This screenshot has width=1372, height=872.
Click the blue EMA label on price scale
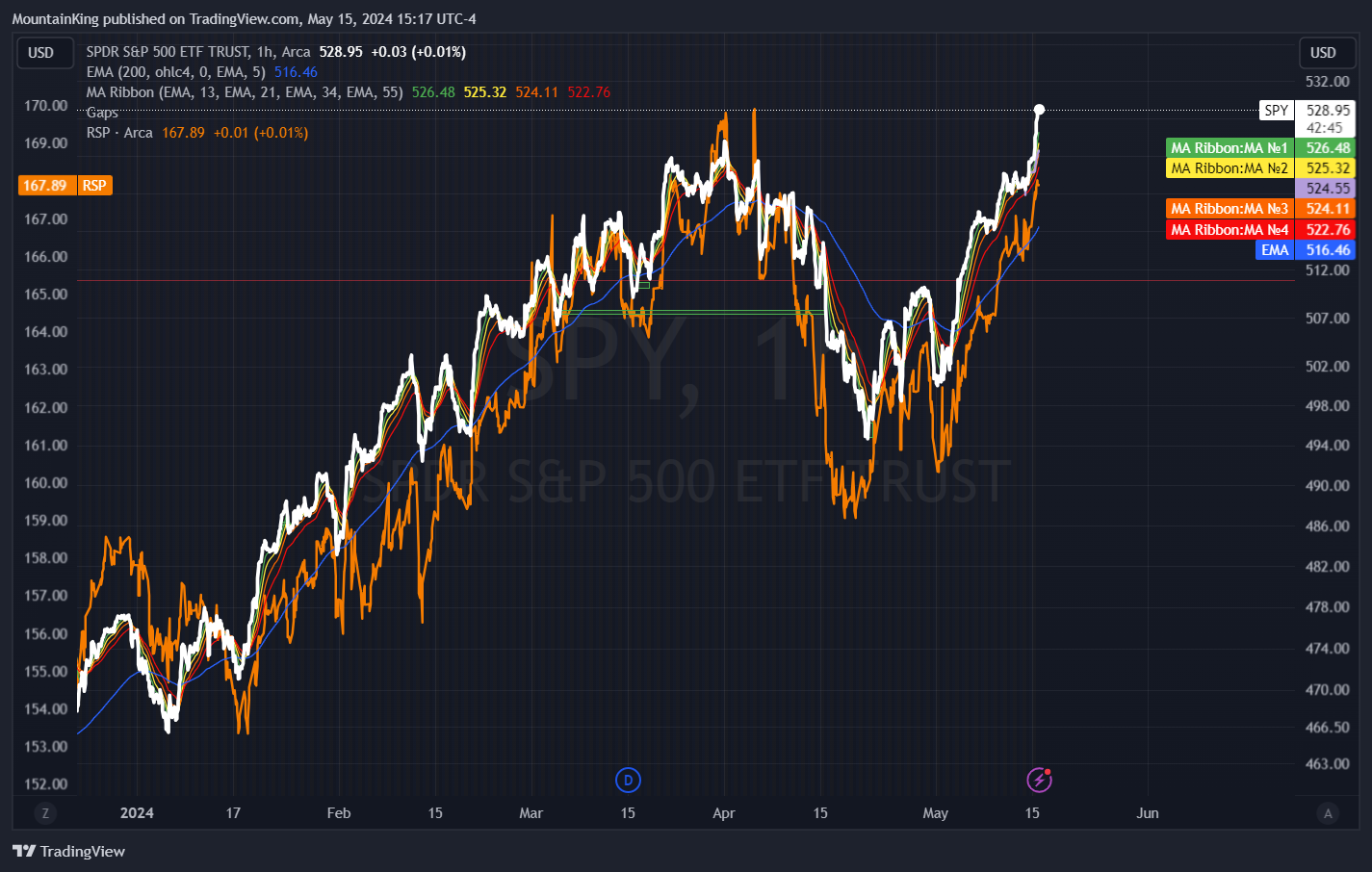point(1275,250)
